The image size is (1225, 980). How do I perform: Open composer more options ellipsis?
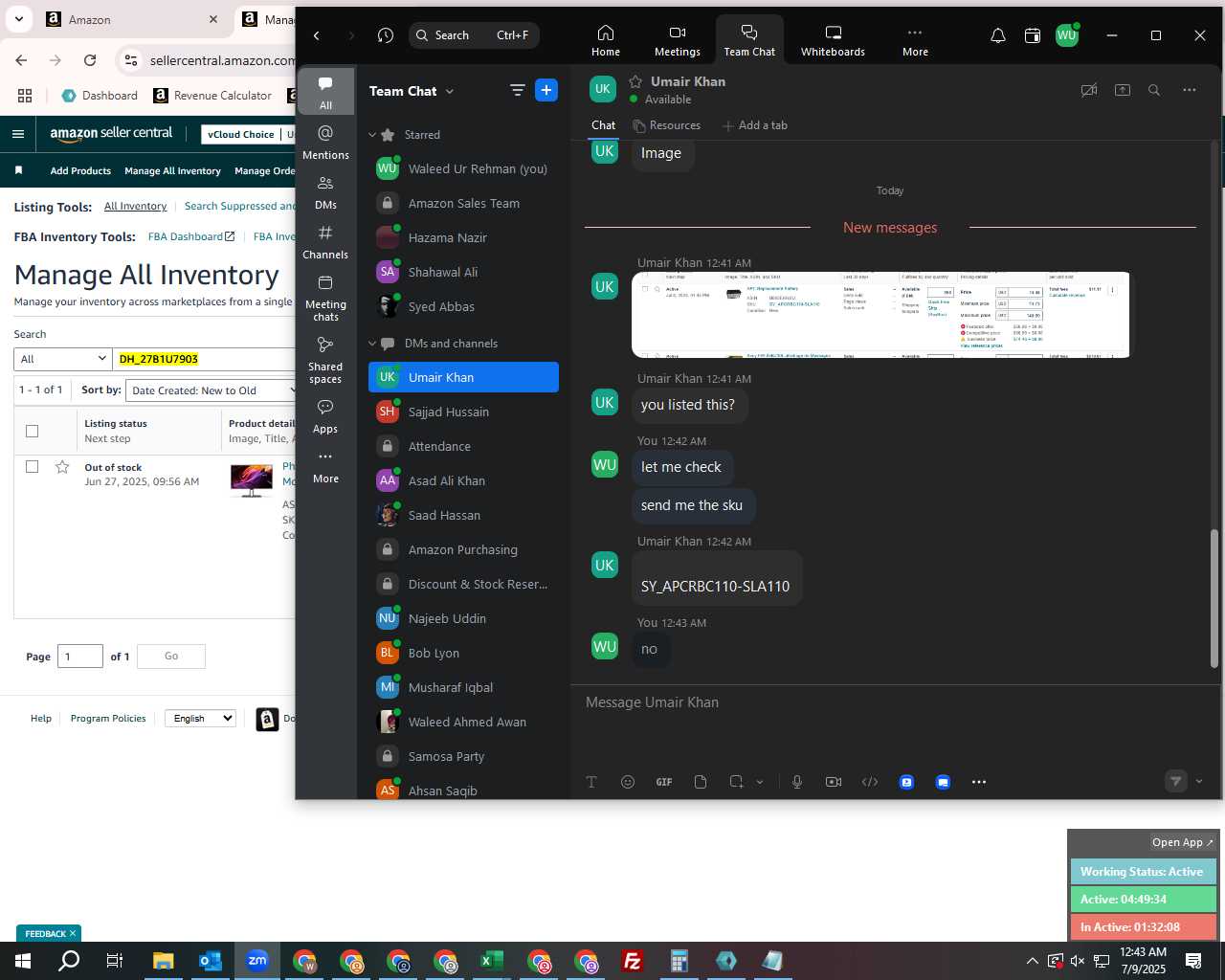[979, 782]
